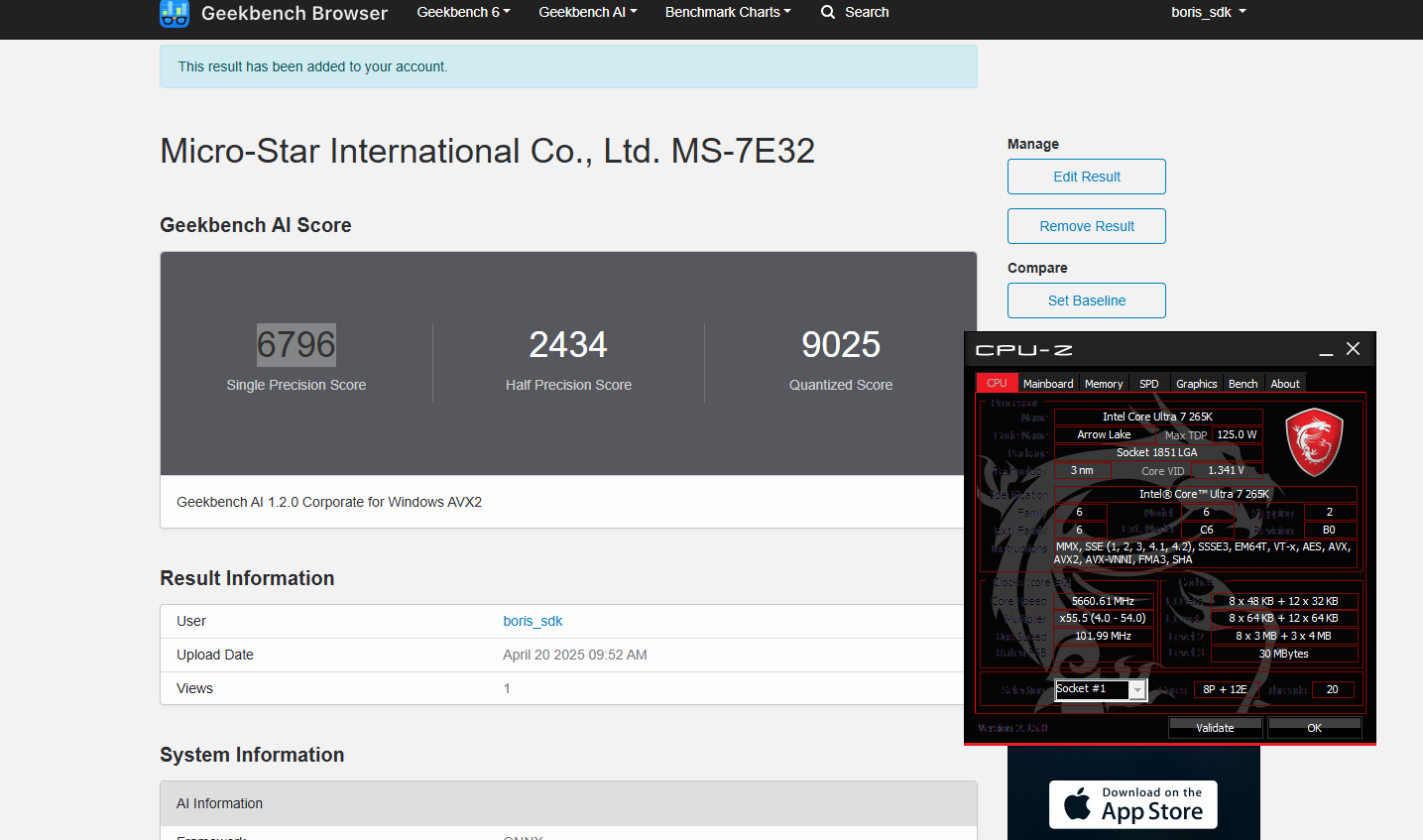Click the Geekbench AI 1.2.0 Corporate version text
This screenshot has height=840, width=1423.
point(329,502)
